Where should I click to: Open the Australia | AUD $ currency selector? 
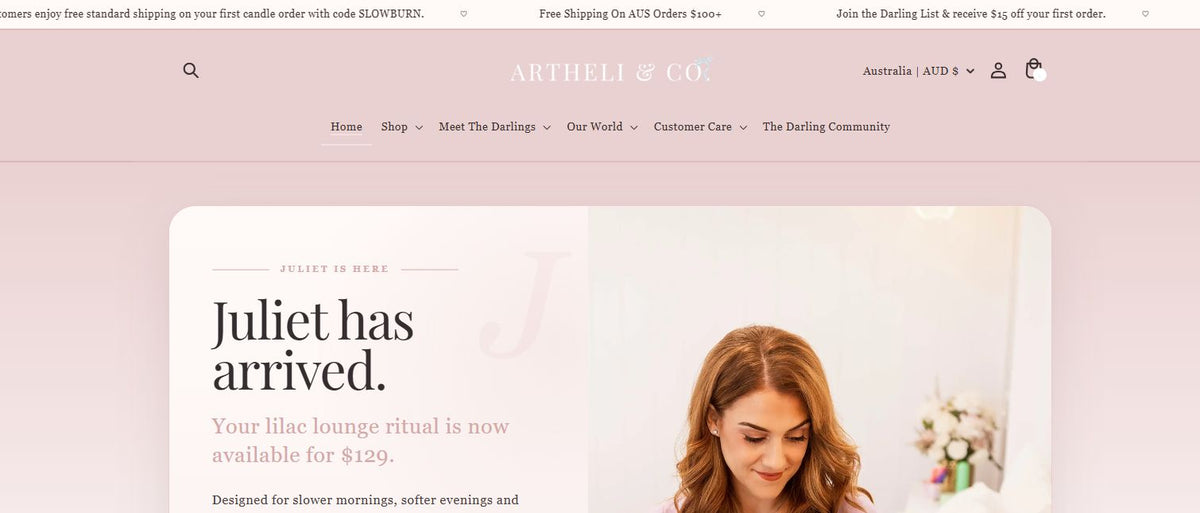(919, 71)
